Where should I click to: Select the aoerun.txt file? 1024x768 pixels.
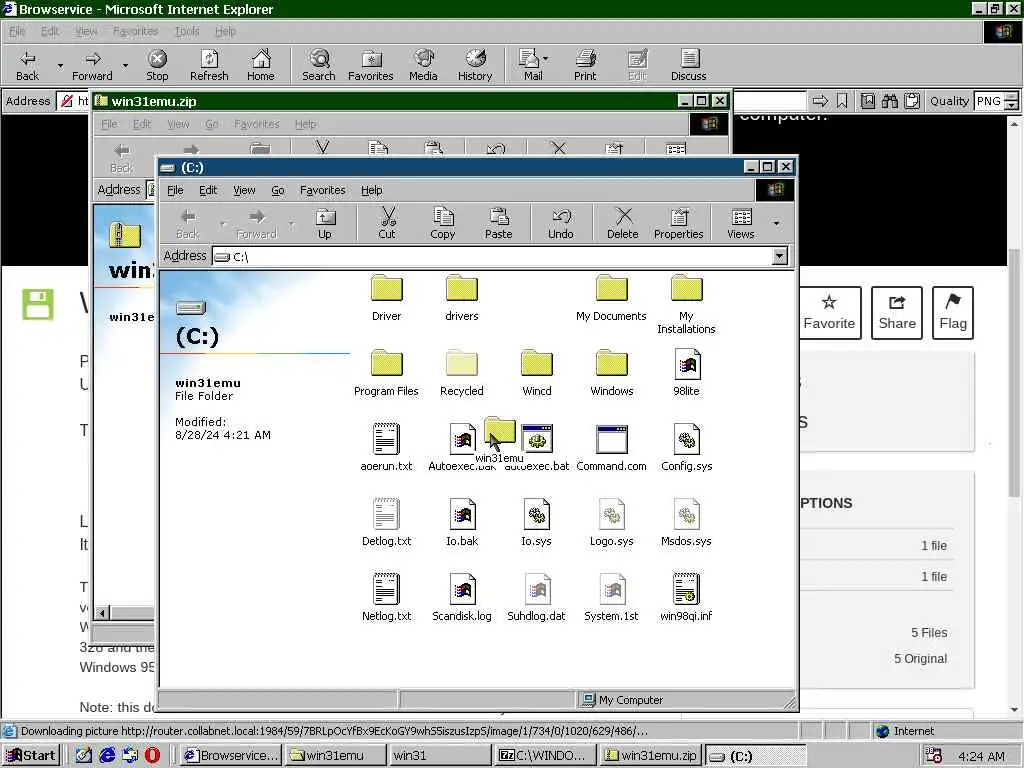pyautogui.click(x=387, y=448)
